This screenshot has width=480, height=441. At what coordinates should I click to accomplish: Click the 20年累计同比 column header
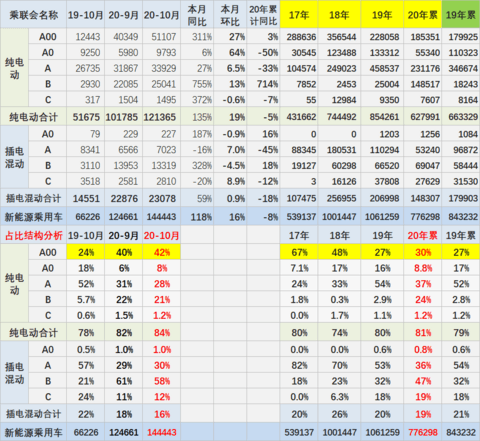(263, 15)
